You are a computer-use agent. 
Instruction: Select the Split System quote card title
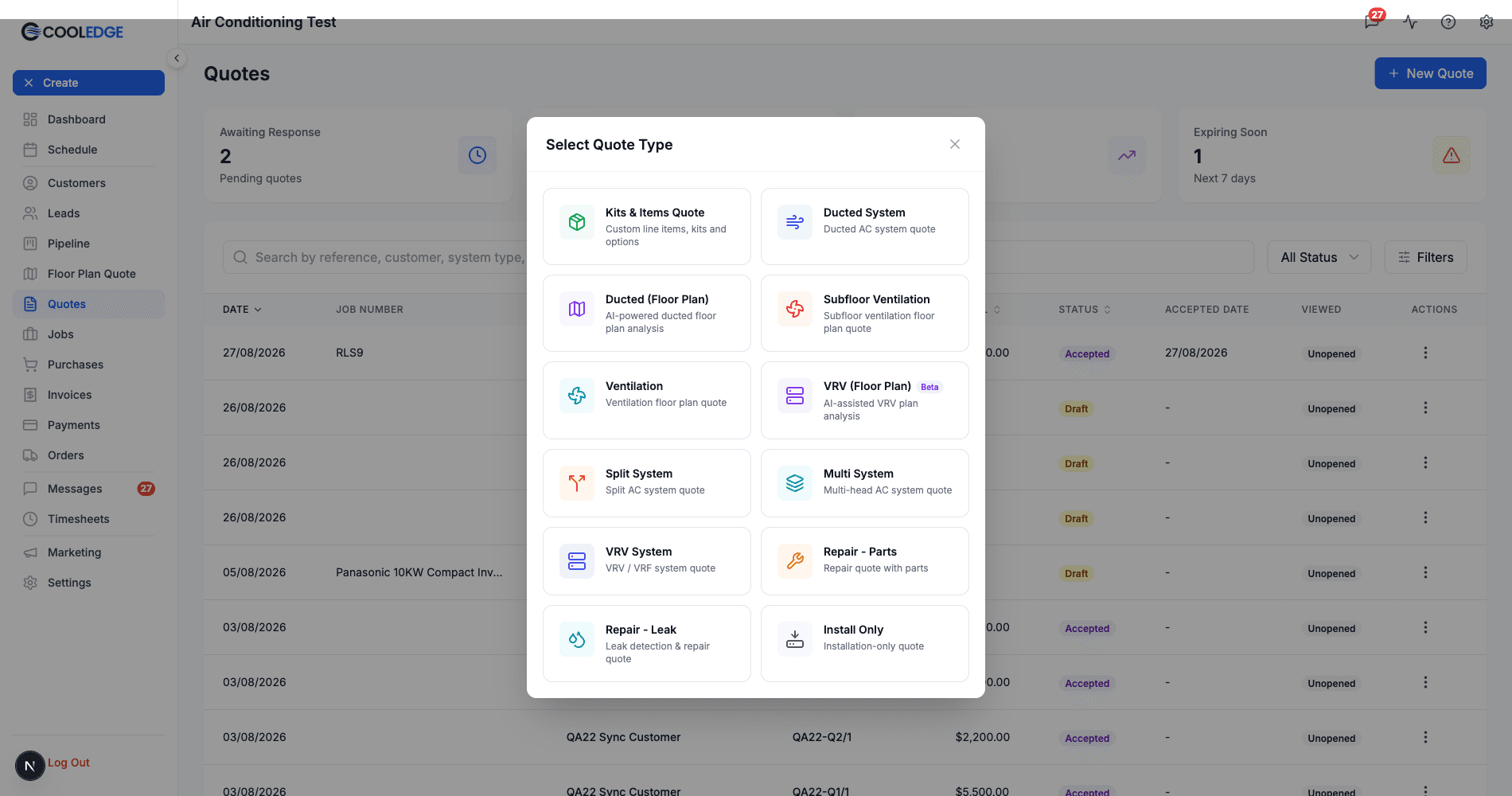pyautogui.click(x=639, y=474)
